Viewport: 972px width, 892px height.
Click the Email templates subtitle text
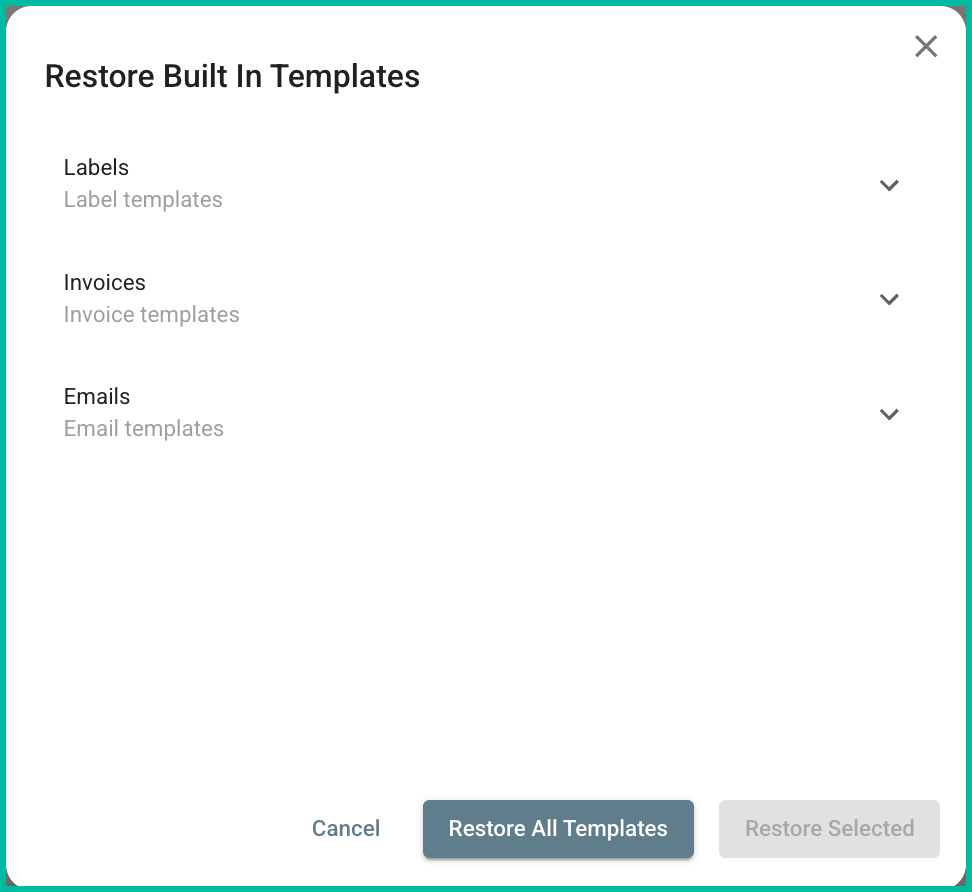tap(144, 428)
